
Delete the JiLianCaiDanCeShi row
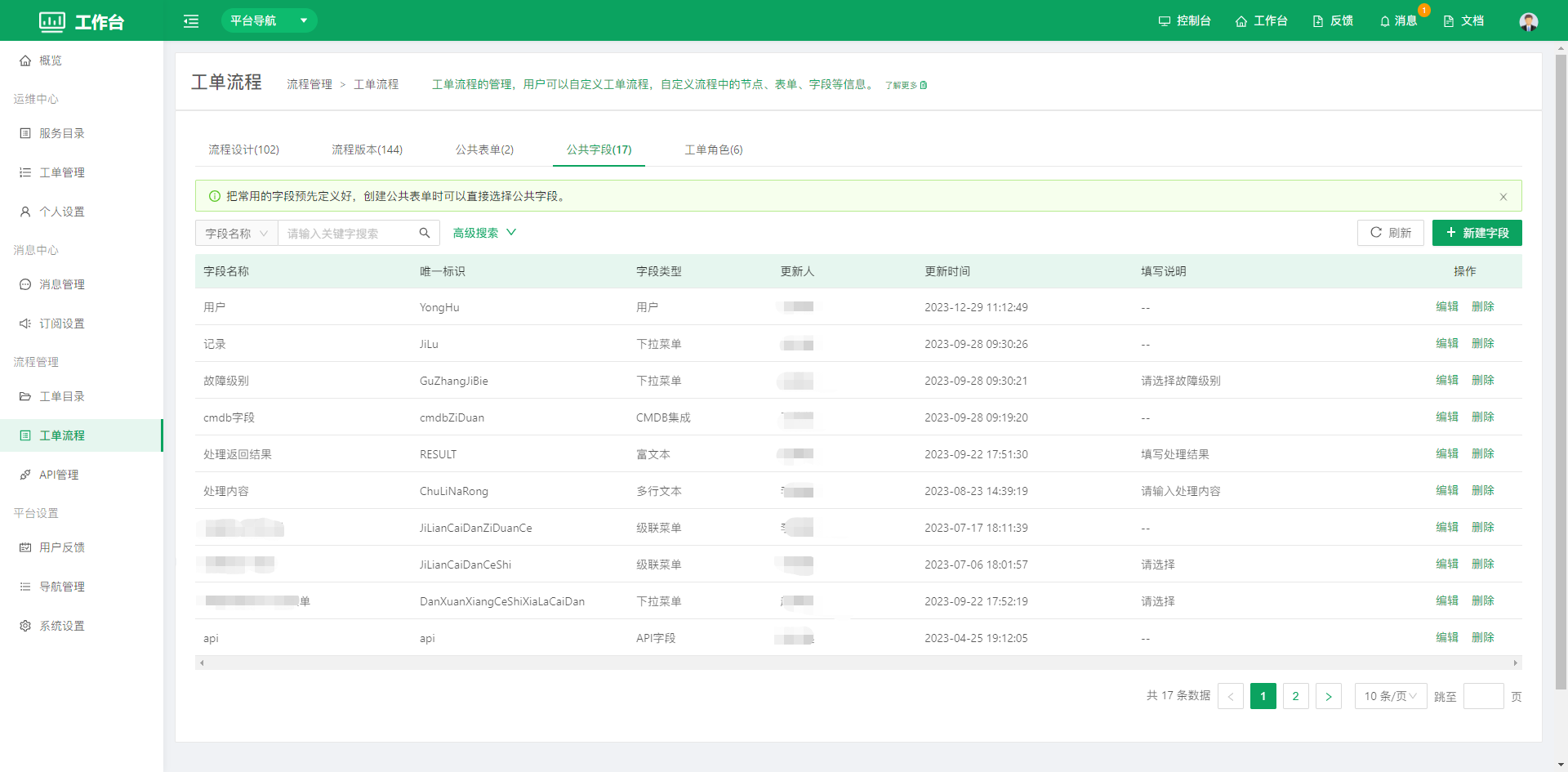coord(1483,564)
